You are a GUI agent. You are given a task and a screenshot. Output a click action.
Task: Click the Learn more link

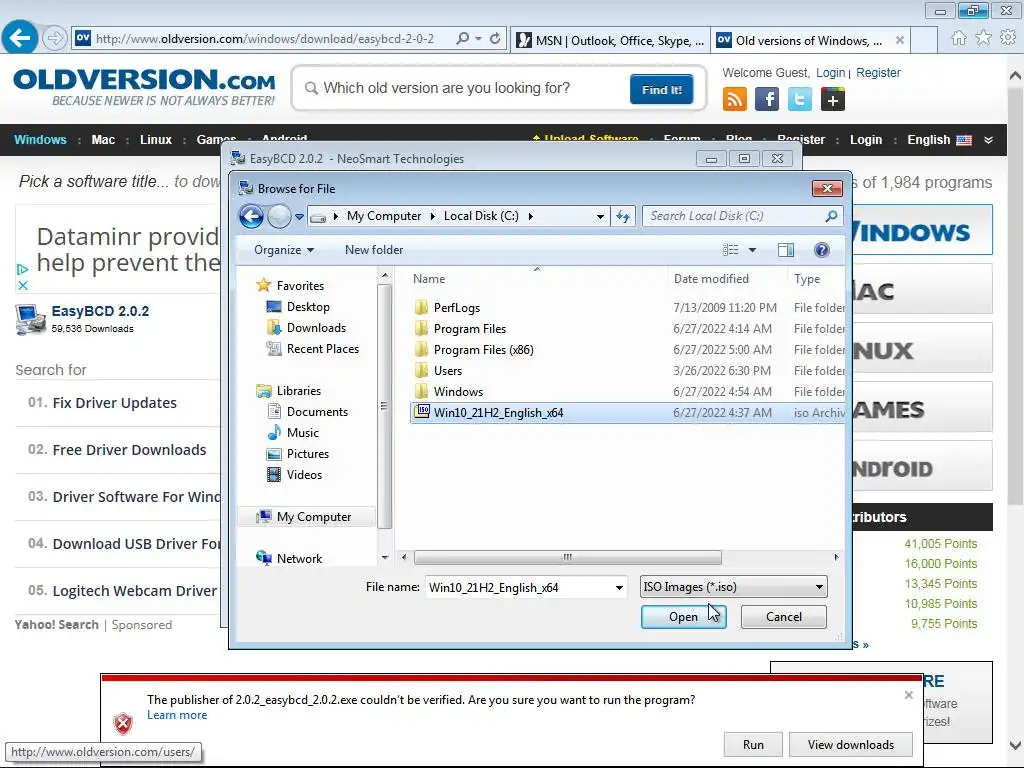[177, 715]
